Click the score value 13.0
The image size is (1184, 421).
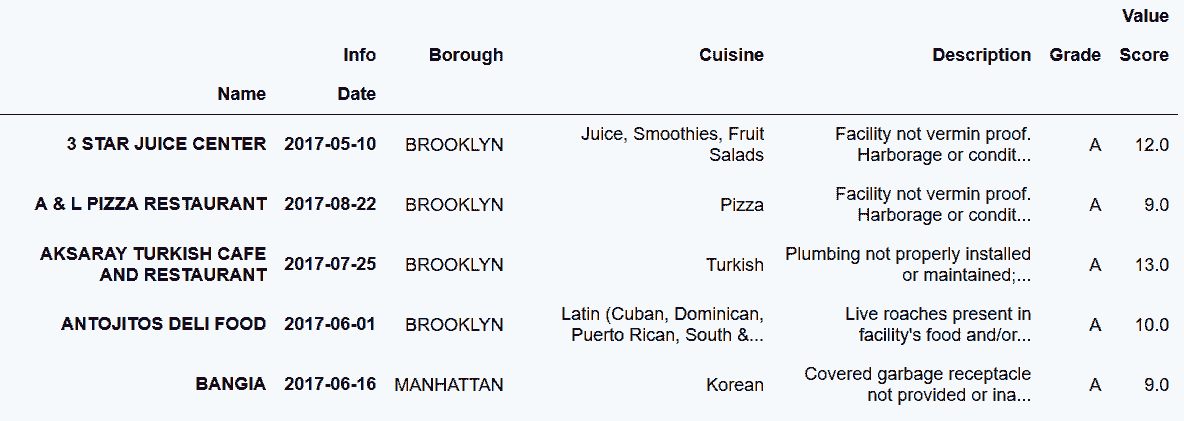(1151, 265)
